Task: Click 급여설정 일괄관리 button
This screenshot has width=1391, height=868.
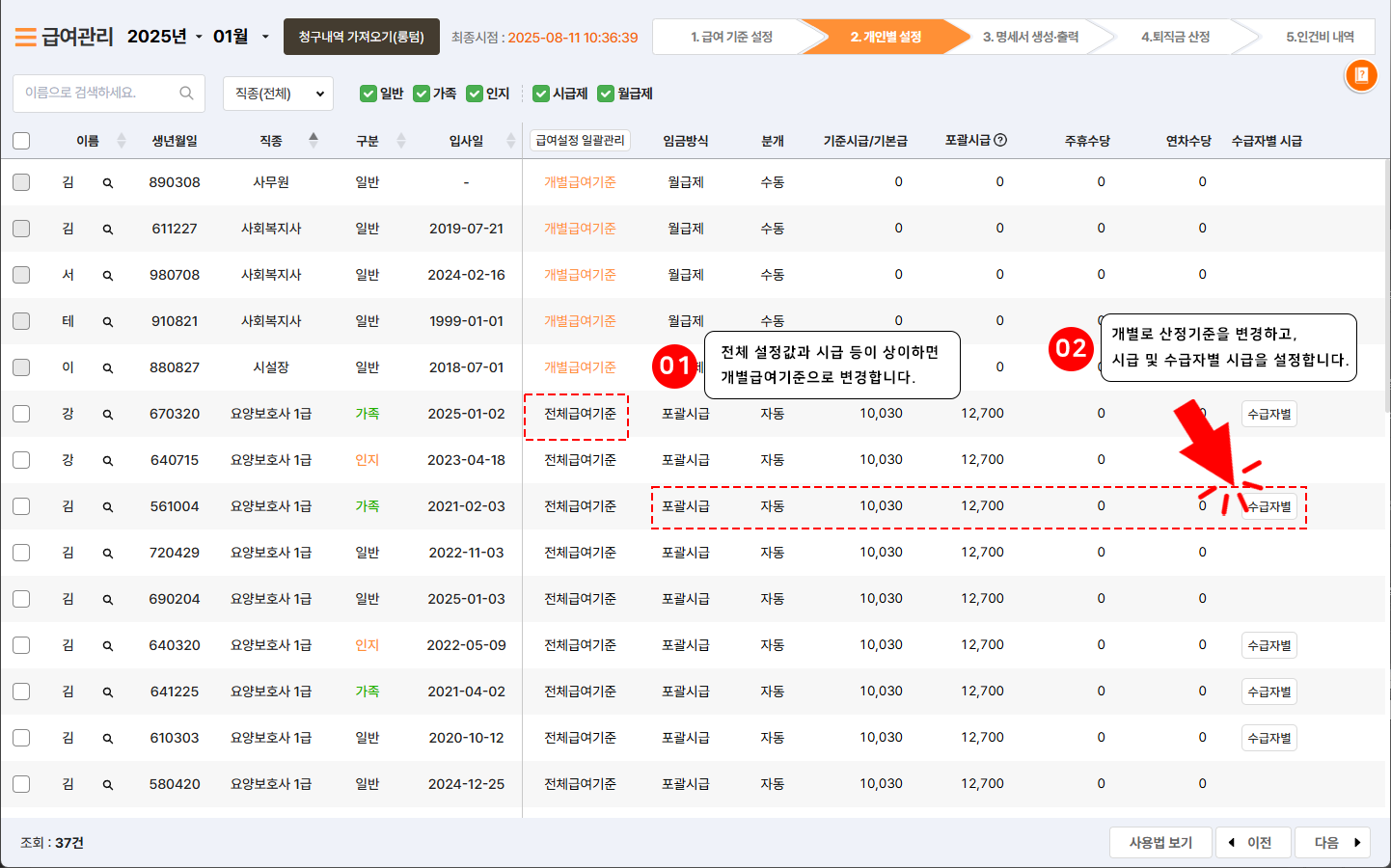Action: click(580, 141)
